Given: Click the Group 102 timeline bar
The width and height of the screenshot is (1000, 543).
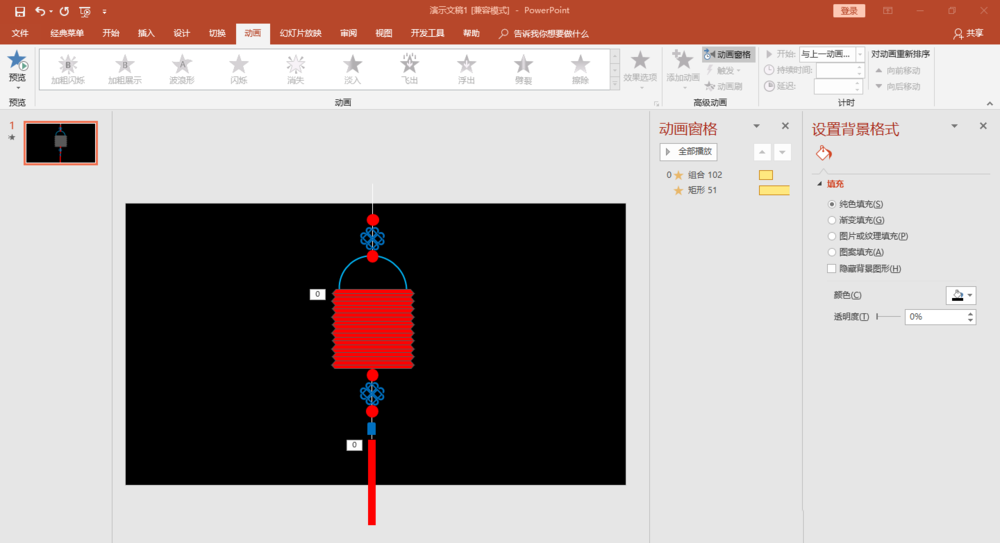Looking at the screenshot, I should [766, 175].
